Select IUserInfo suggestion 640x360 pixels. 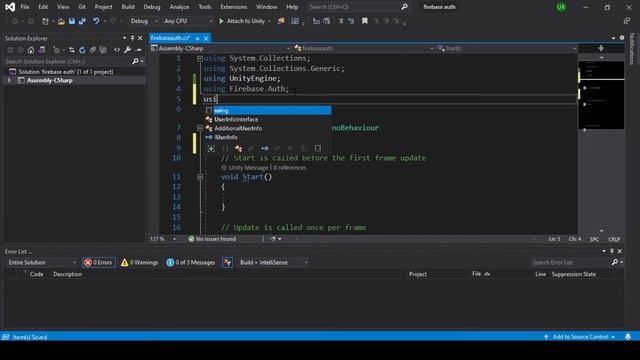click(268, 137)
